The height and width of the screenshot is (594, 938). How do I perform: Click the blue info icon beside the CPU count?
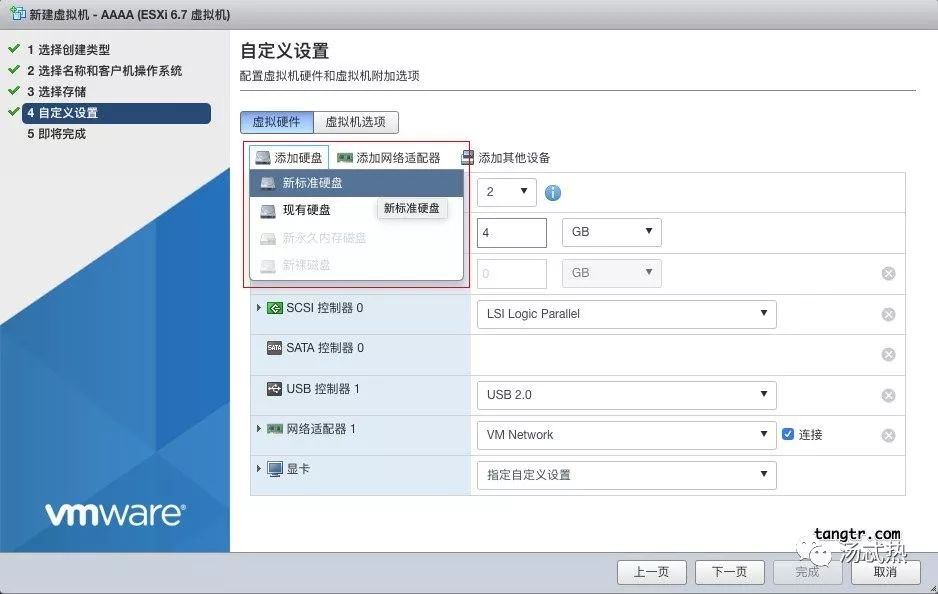553,193
